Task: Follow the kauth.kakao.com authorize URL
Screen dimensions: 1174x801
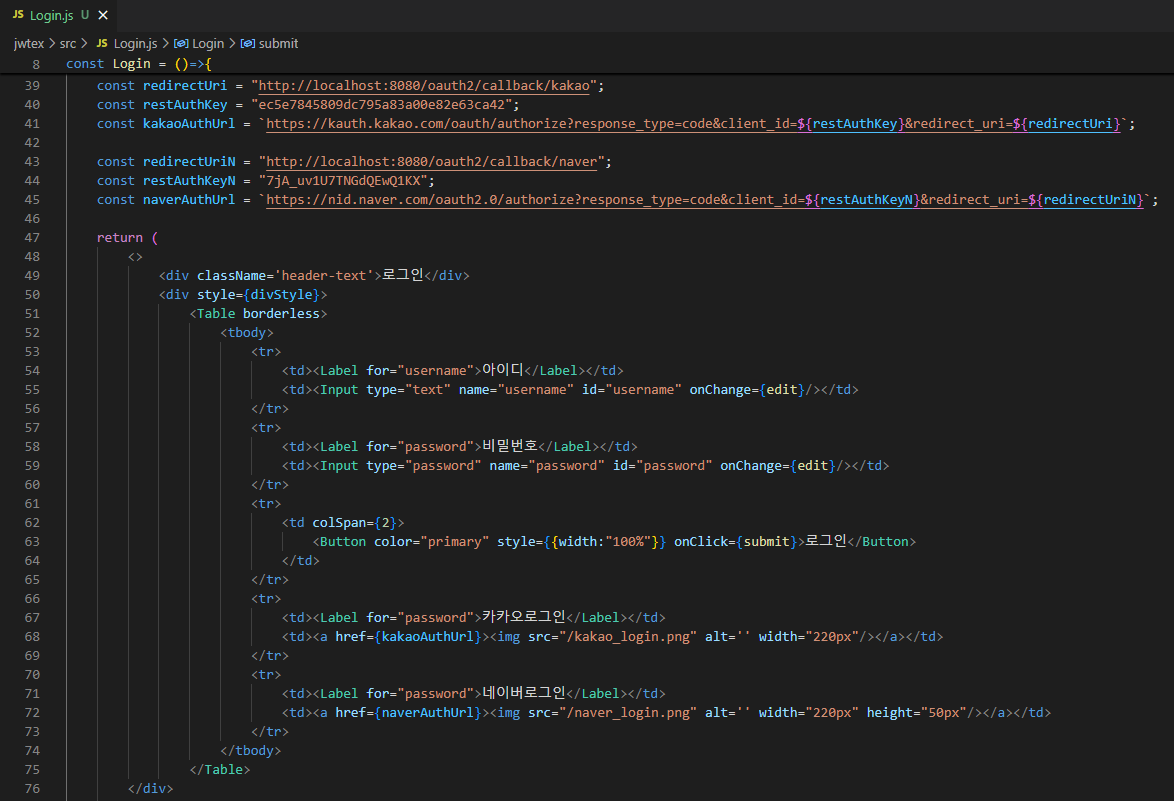Action: point(693,124)
